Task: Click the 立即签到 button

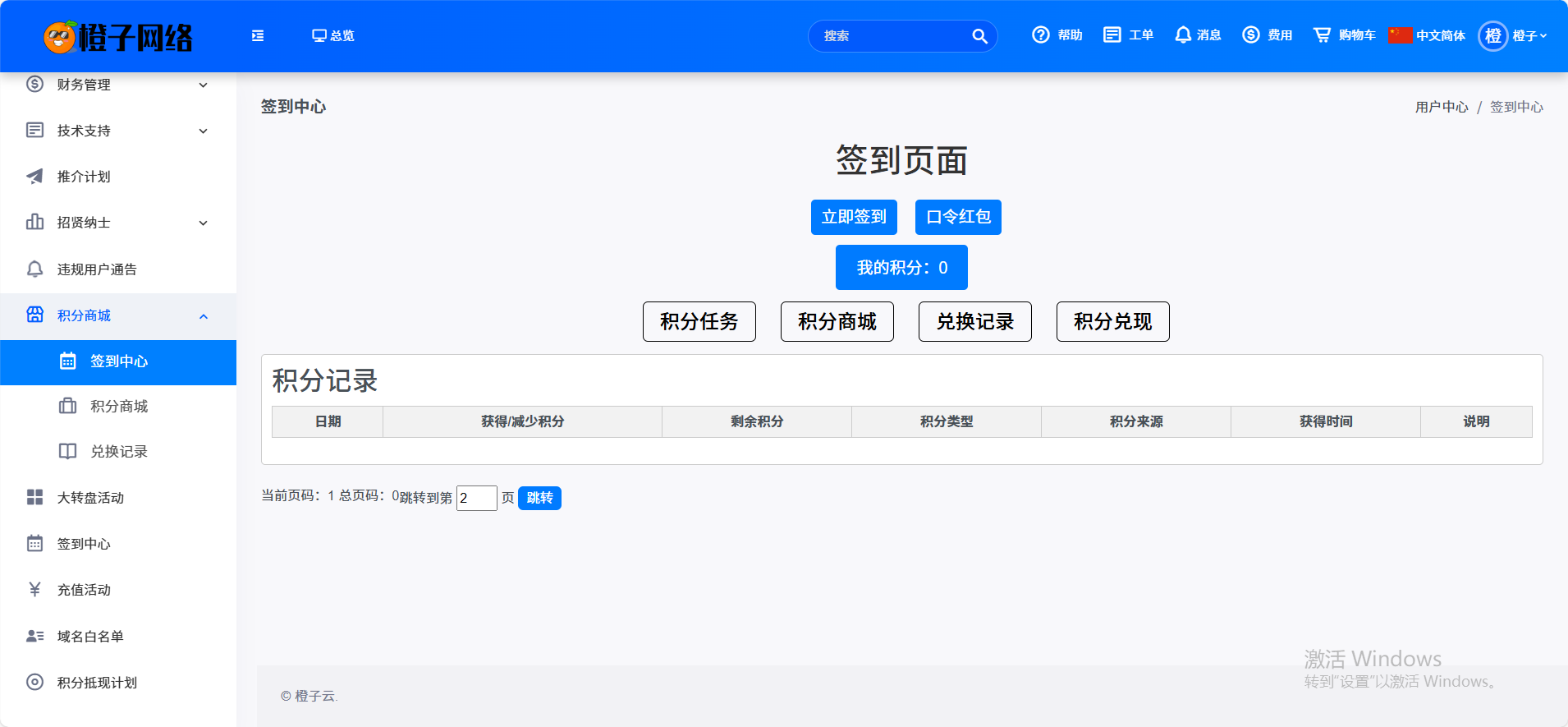Action: (854, 217)
